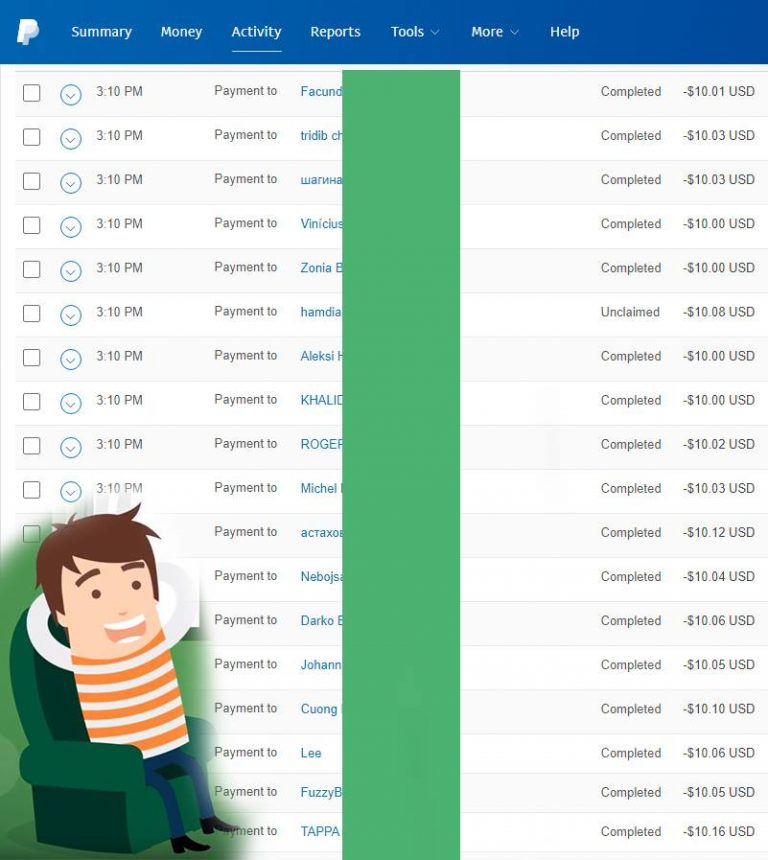Open the Vinícius recipient link

[x=321, y=224]
